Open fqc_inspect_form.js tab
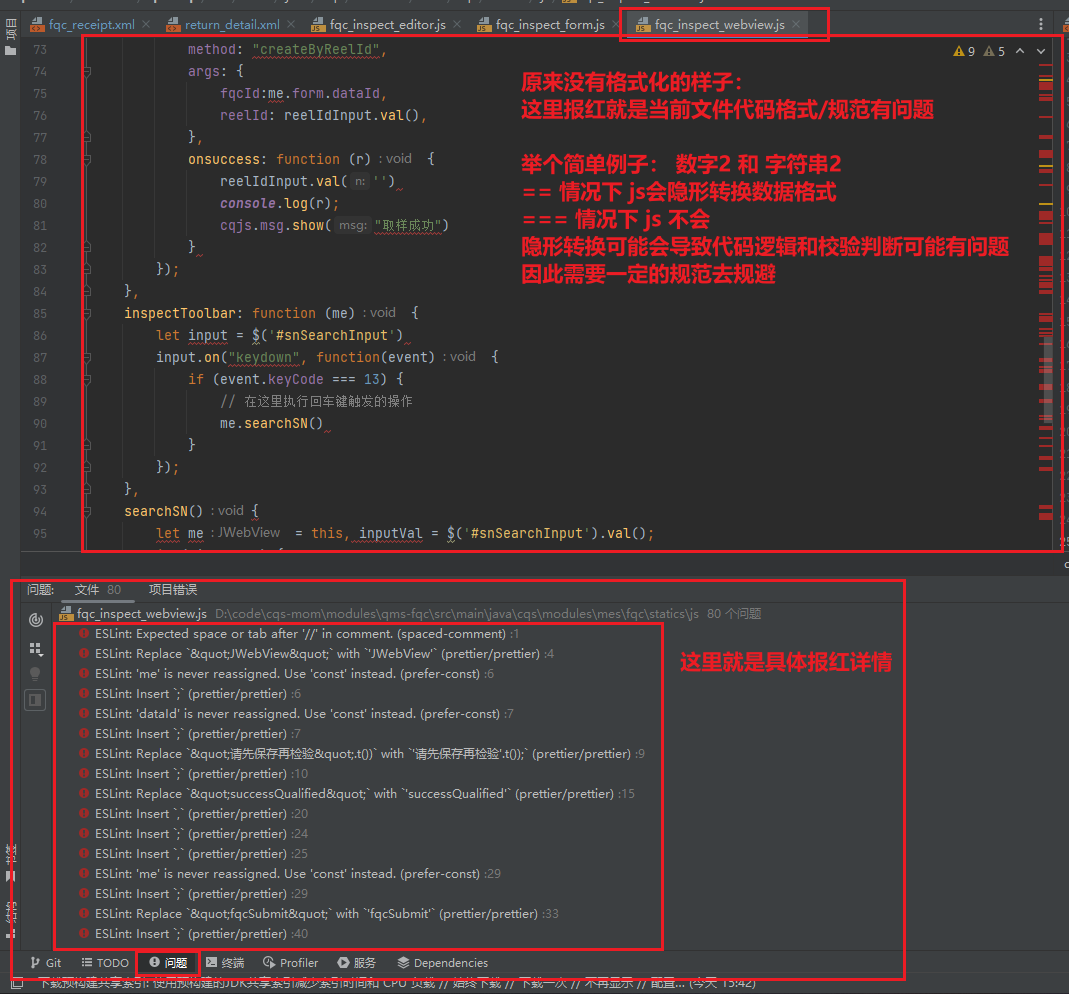1069x994 pixels. 549,25
